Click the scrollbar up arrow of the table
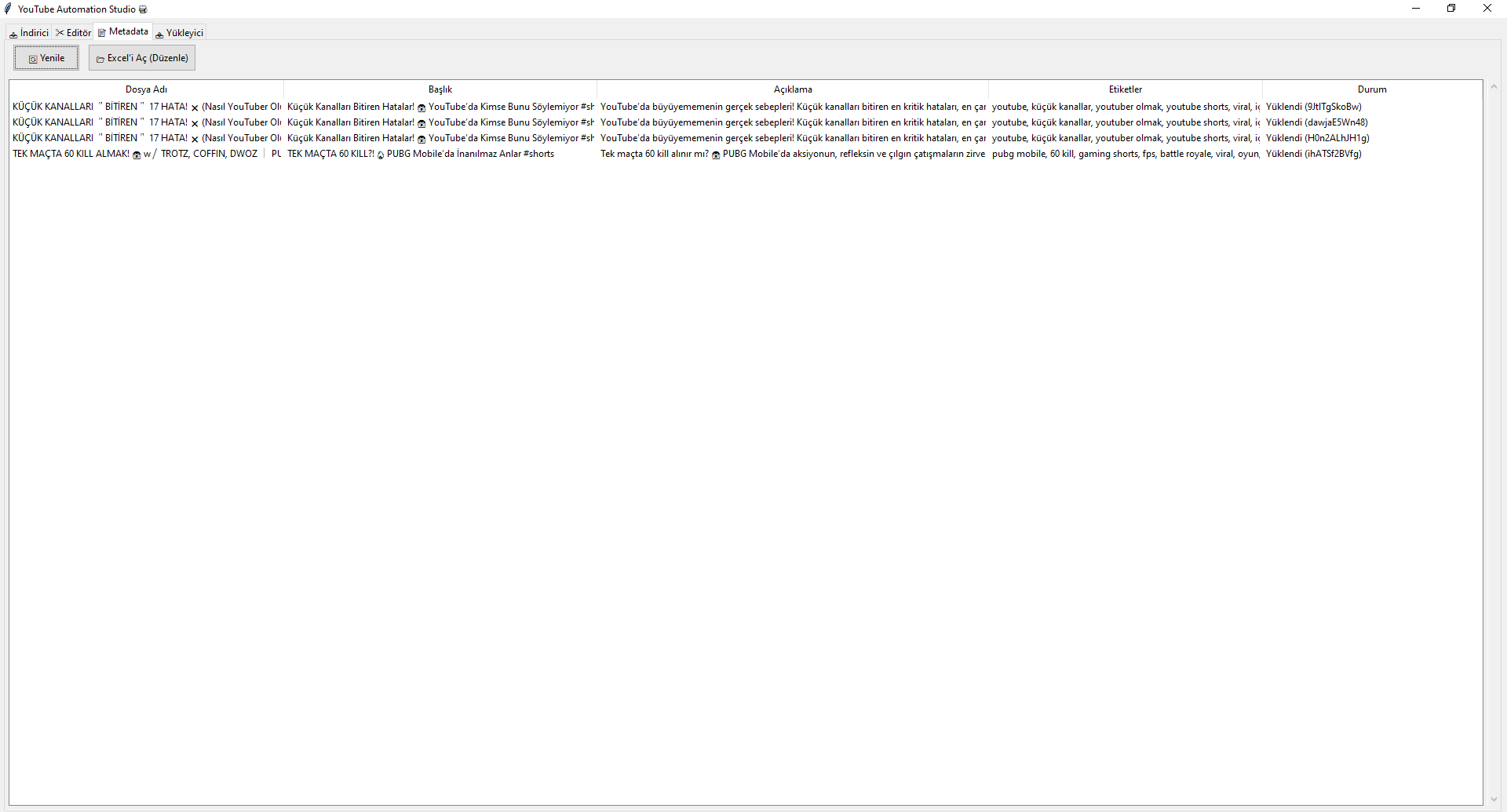The height and width of the screenshot is (812, 1507). [x=1494, y=86]
